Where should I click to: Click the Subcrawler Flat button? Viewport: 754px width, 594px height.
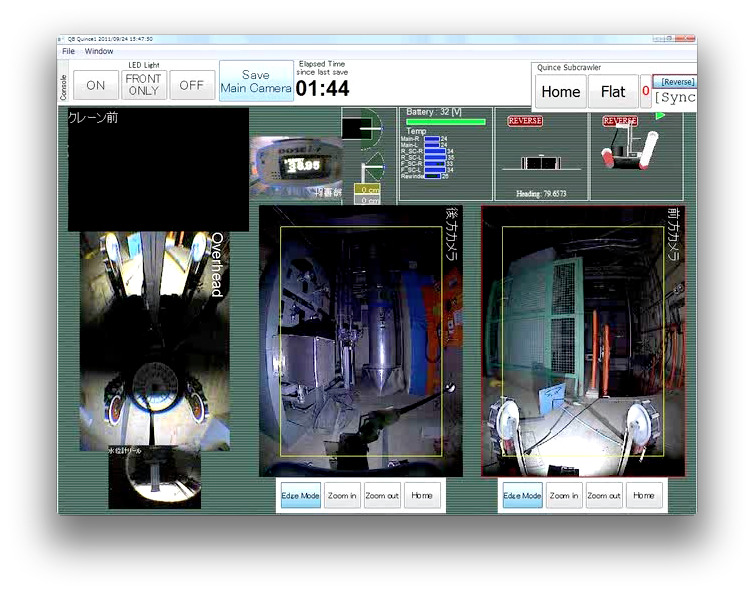pos(613,91)
